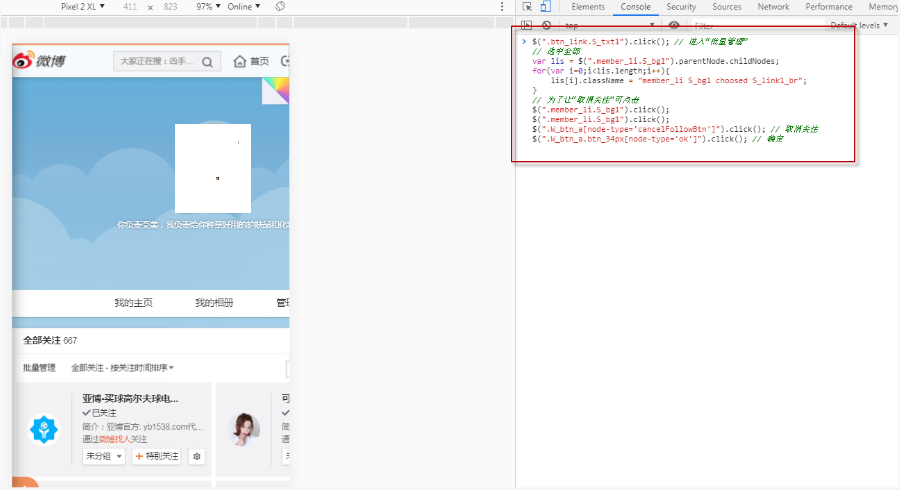Switch to the Network tab
900x490 pixels.
pos(773,7)
